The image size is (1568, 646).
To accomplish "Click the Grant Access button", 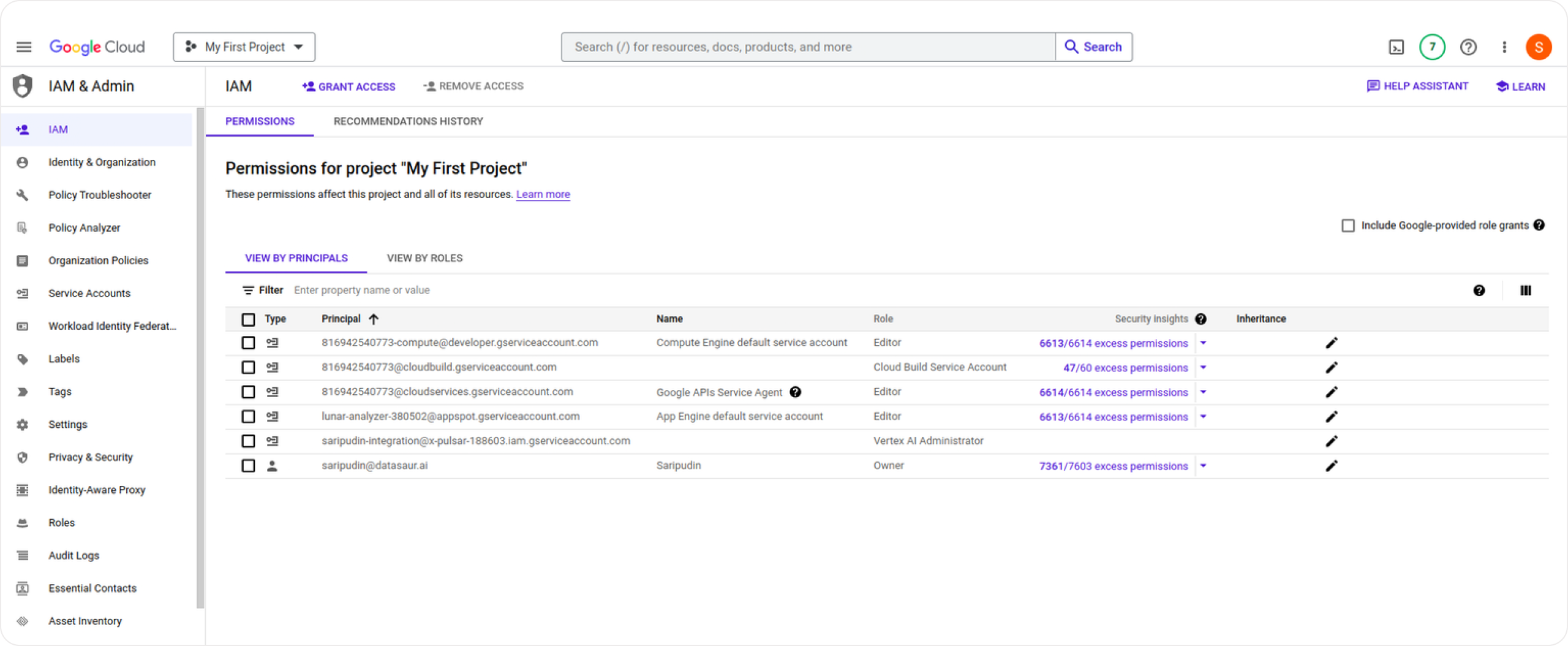I will coord(348,86).
